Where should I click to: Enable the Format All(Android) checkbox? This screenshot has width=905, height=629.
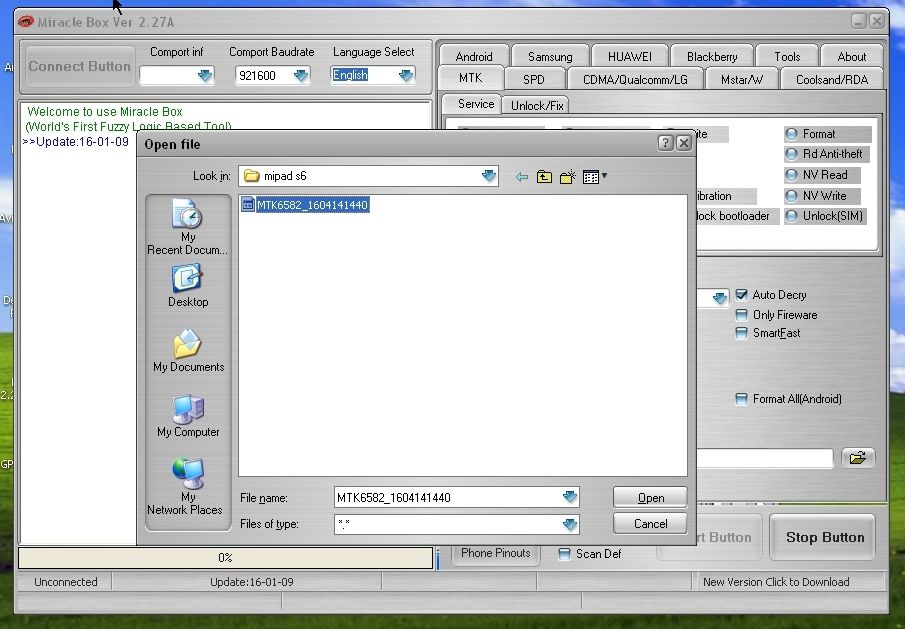click(x=741, y=399)
